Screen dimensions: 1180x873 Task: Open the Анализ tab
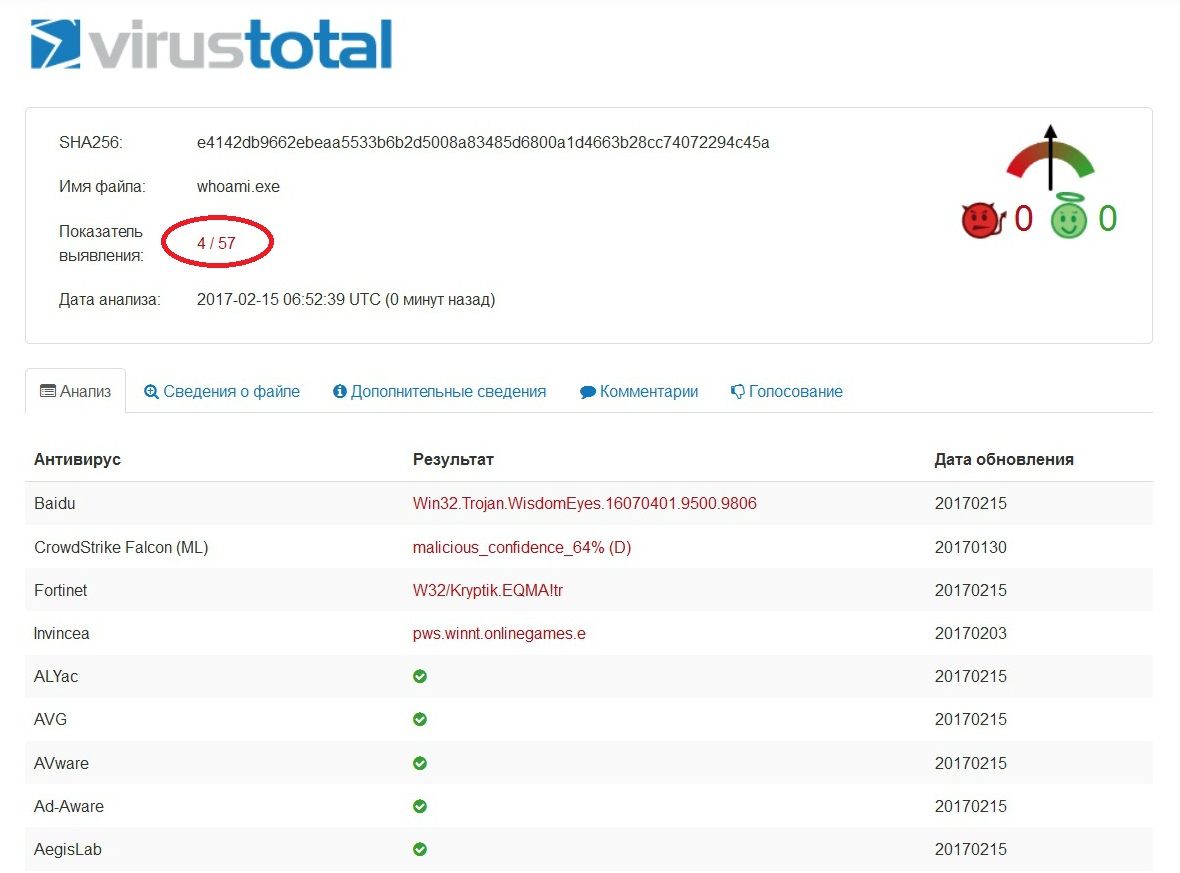[75, 391]
